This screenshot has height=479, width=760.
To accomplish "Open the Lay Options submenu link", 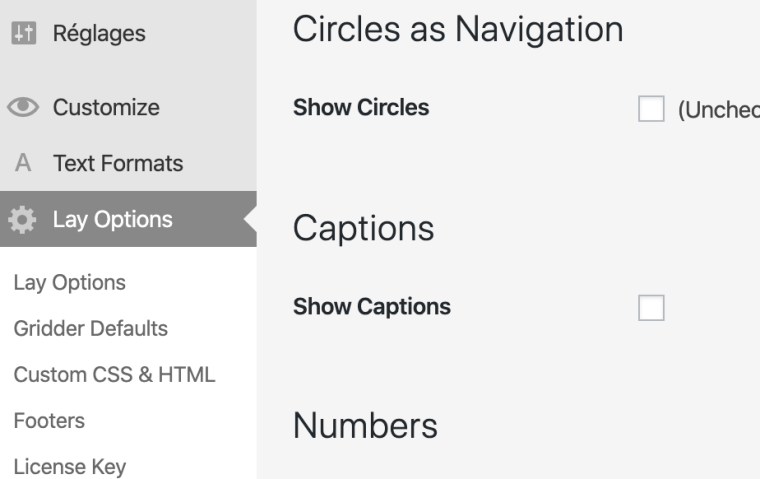I will tap(70, 283).
